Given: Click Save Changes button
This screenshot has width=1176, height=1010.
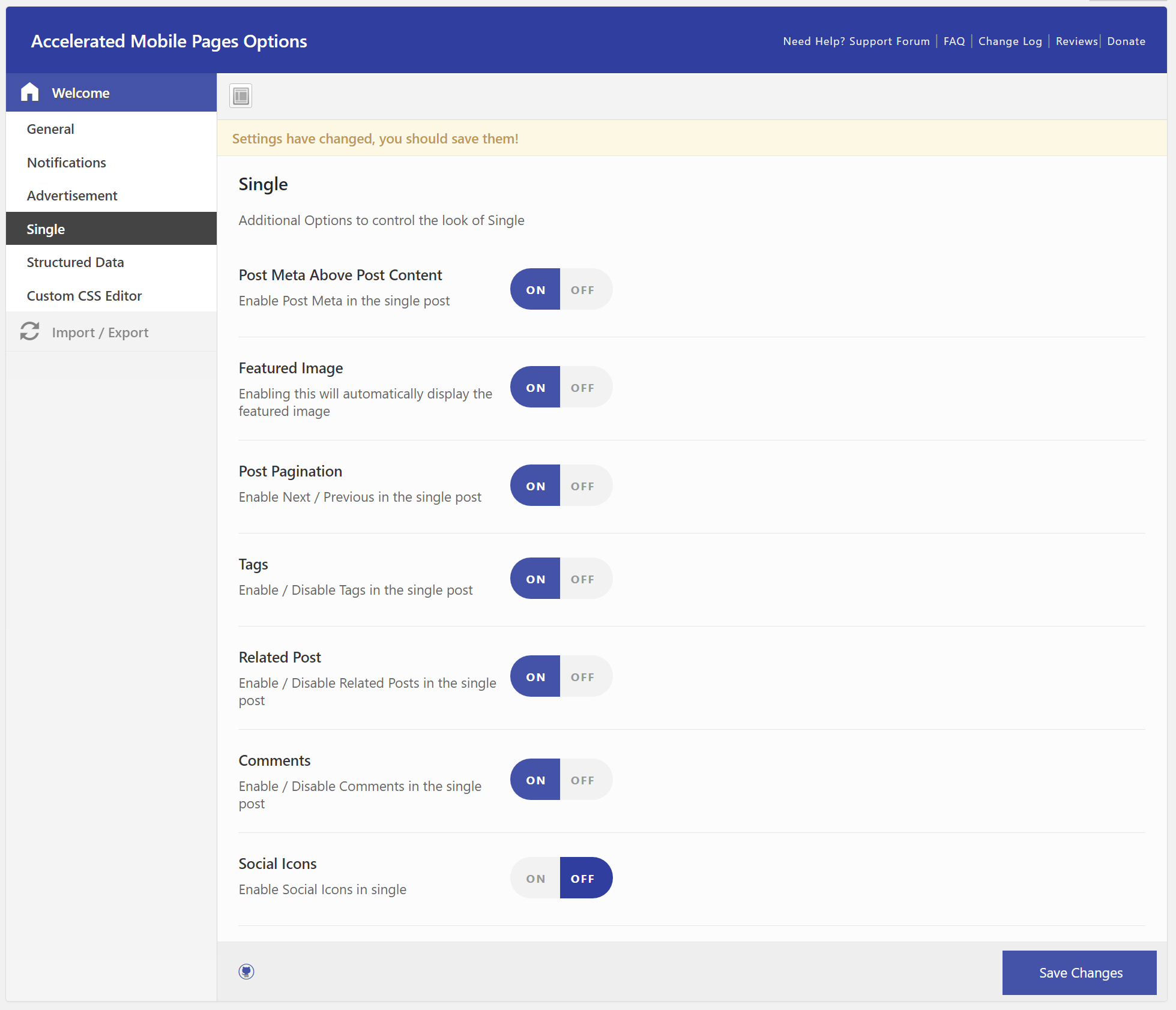Looking at the screenshot, I should 1080,971.
